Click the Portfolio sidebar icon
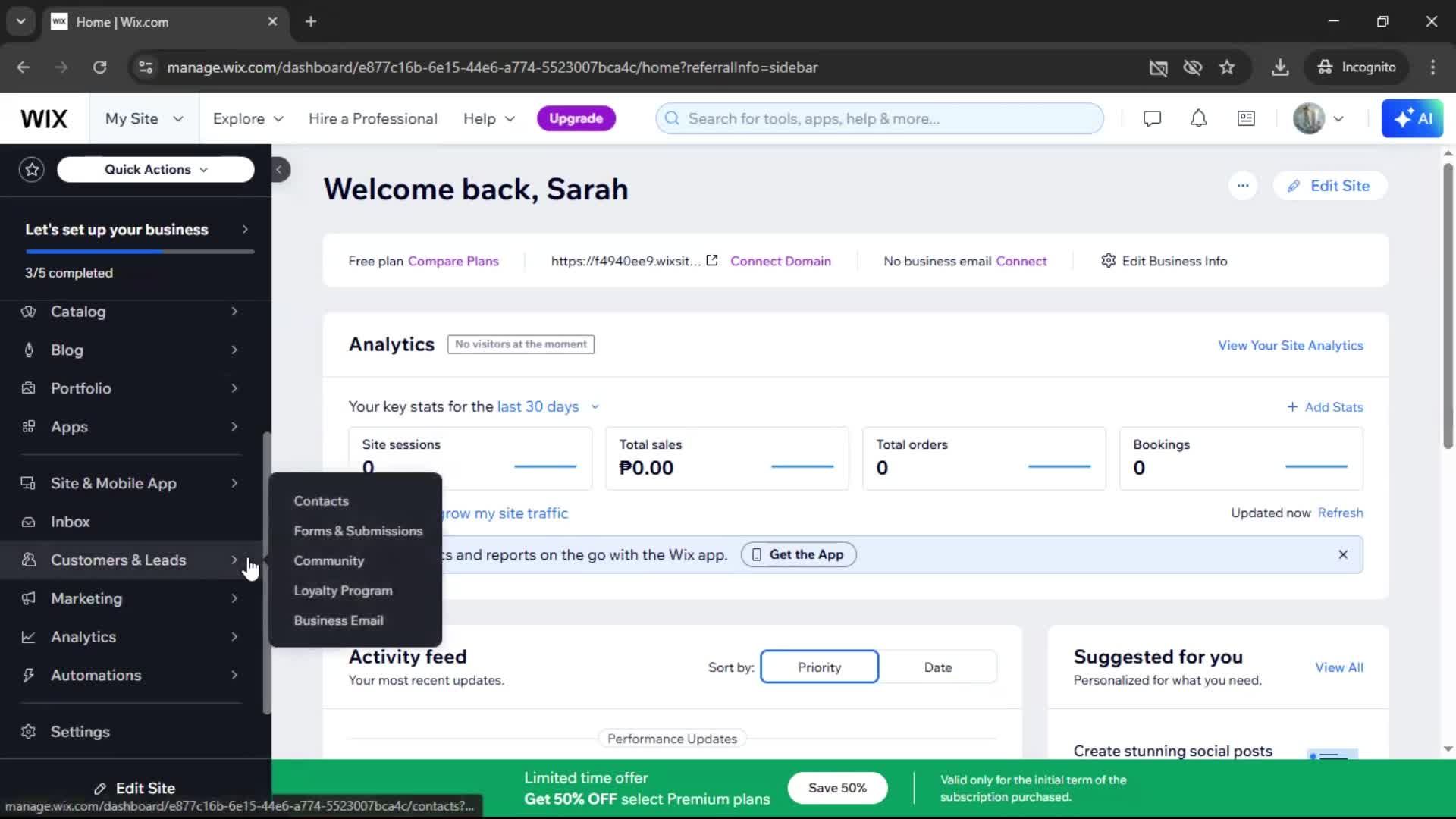1456x819 pixels. tap(29, 388)
